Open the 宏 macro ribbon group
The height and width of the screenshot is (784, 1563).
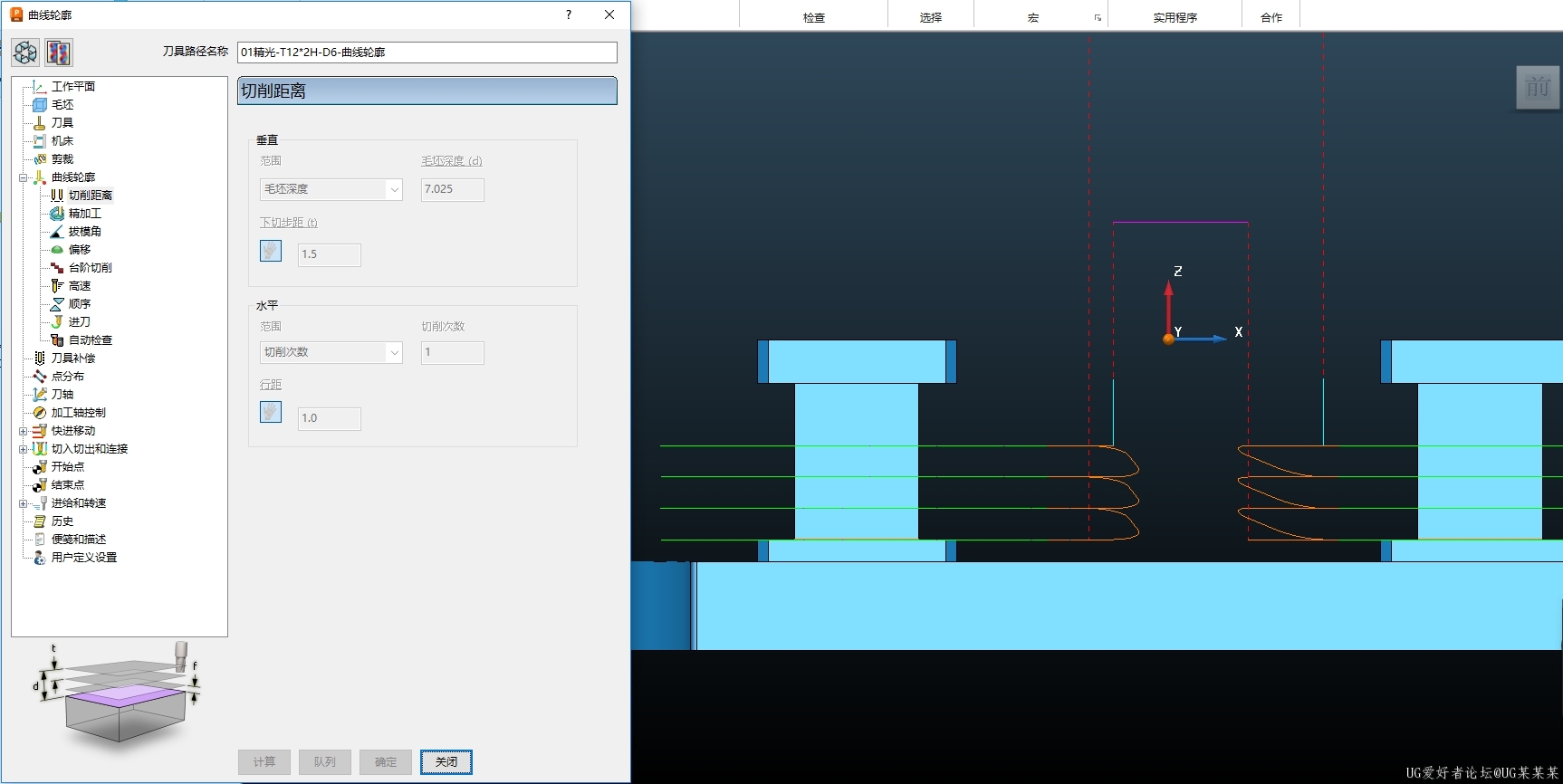1033,17
